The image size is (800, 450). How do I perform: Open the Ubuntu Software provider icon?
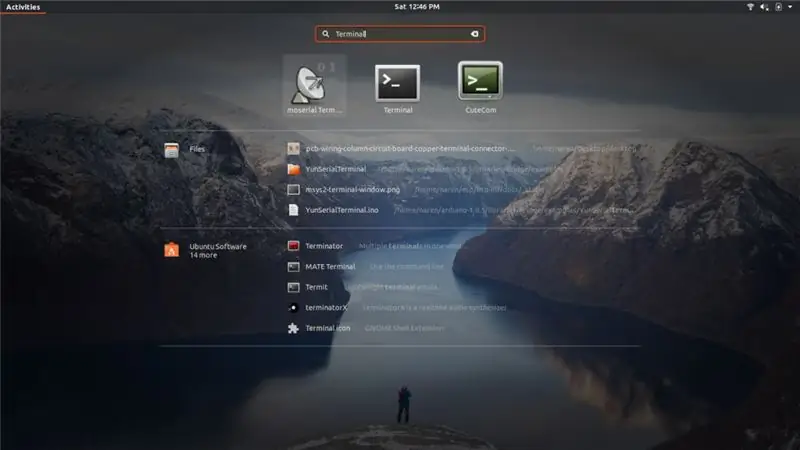[171, 250]
